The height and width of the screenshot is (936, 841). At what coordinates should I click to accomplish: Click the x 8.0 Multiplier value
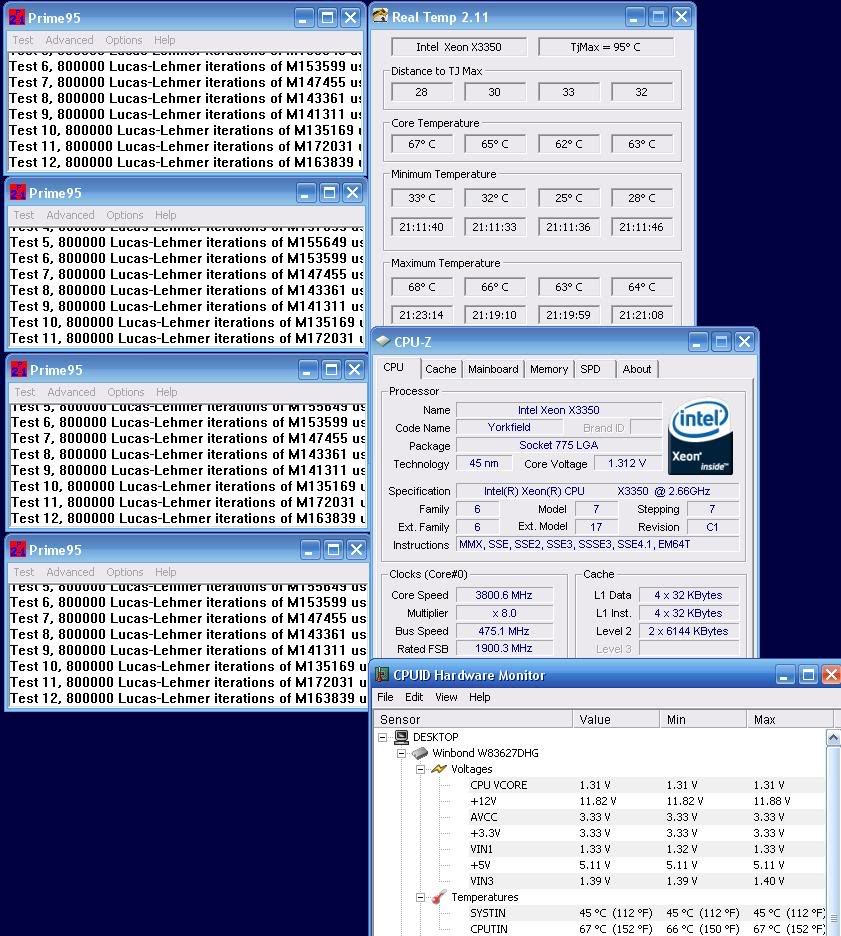(504, 613)
